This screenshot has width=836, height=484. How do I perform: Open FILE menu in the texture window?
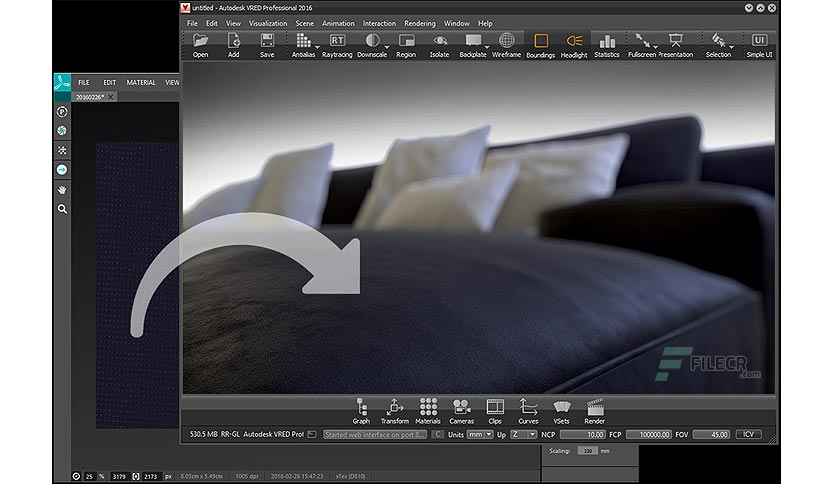coord(84,83)
